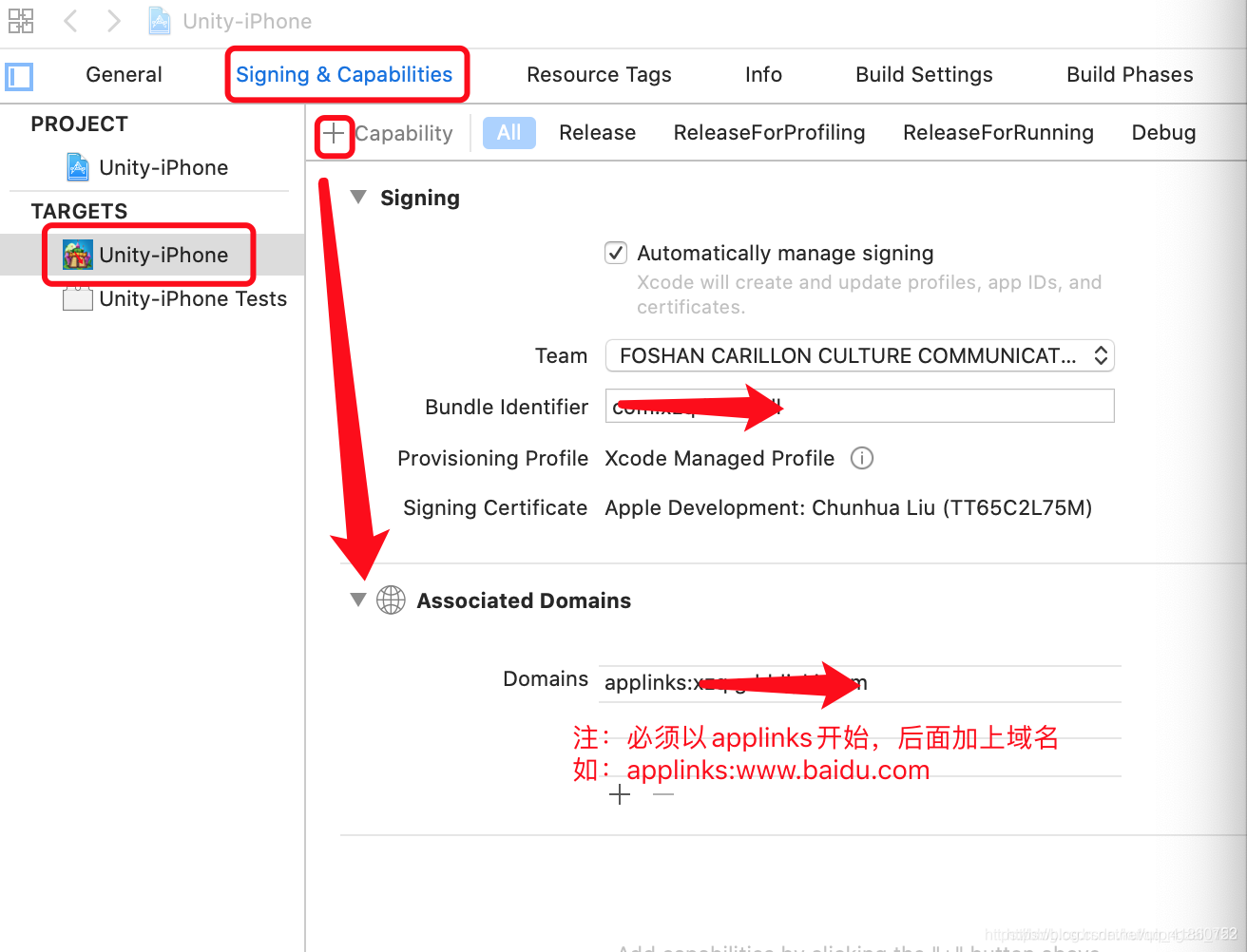This screenshot has width=1247, height=952.
Task: Click the Capability label button
Action: (x=404, y=134)
